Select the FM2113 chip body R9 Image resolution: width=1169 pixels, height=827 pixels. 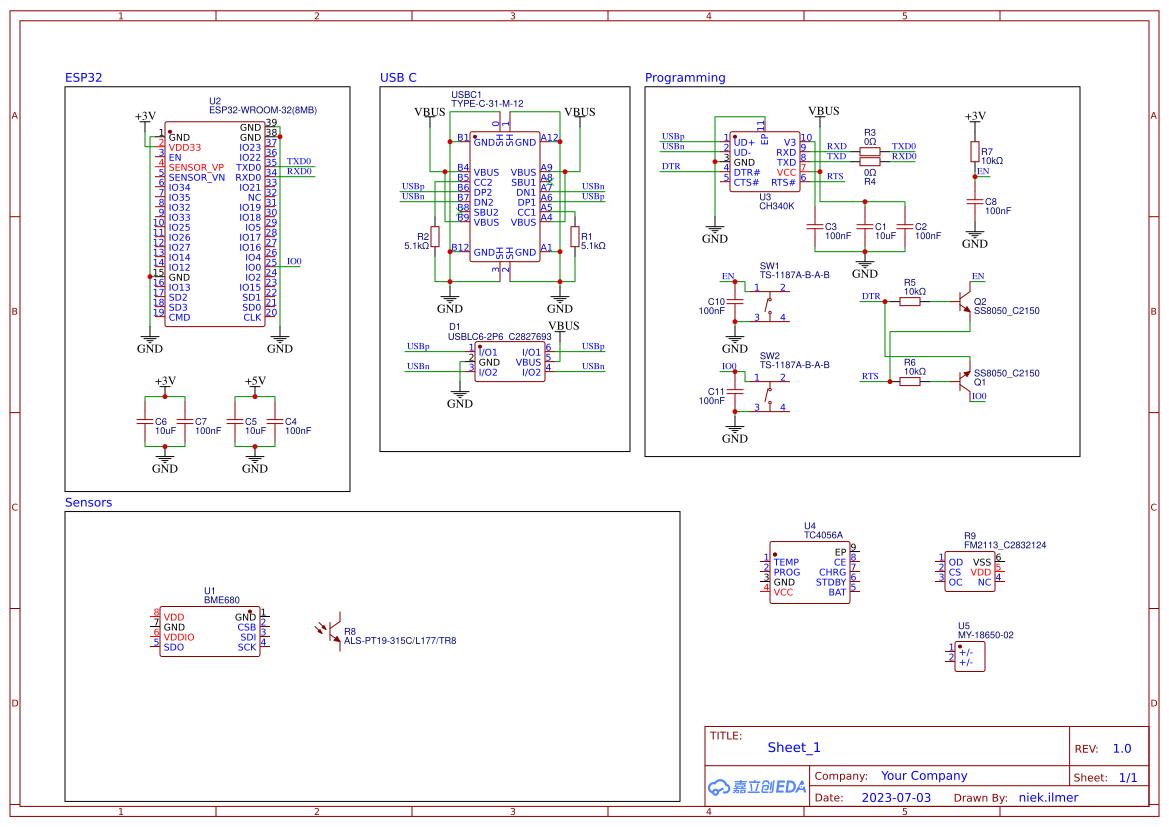pyautogui.click(x=969, y=572)
